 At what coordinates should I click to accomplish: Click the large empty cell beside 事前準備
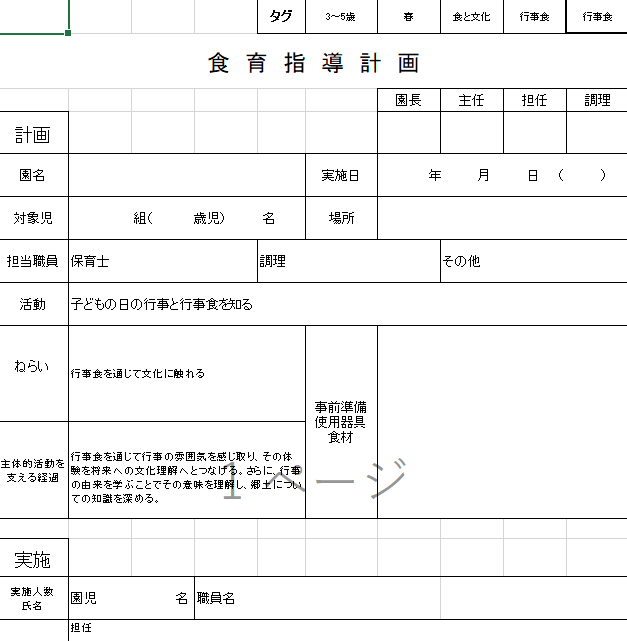[x=502, y=422]
